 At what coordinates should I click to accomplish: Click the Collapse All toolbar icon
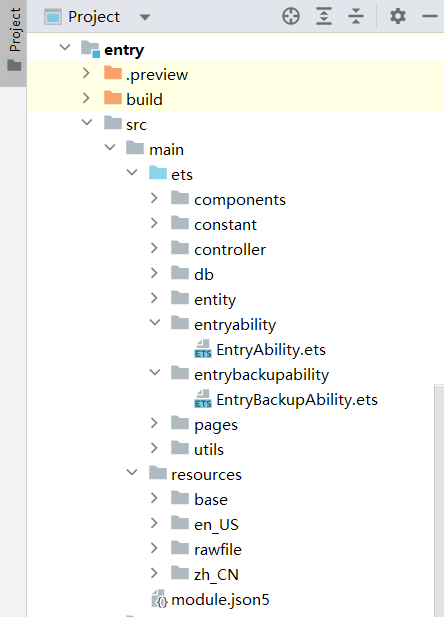(x=356, y=17)
